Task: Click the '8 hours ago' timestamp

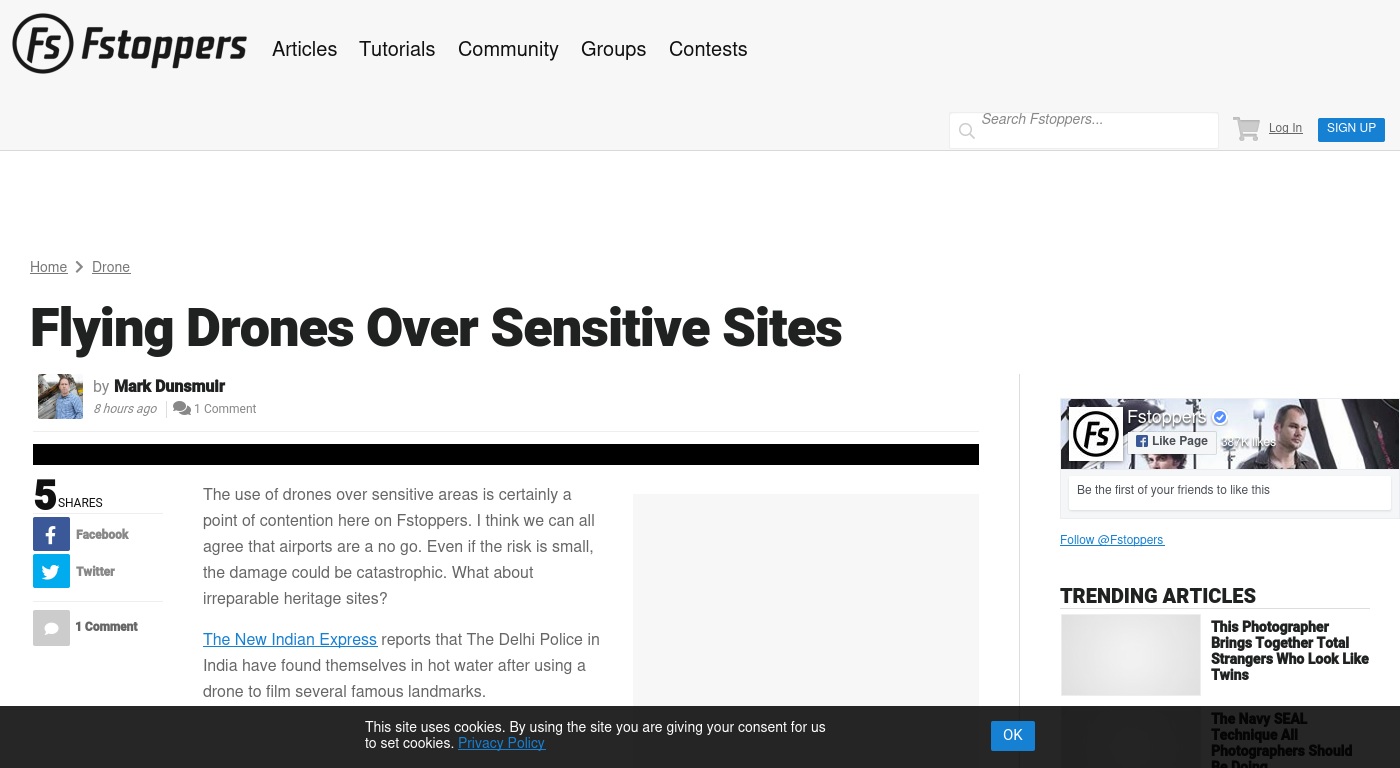Action: [x=125, y=409]
